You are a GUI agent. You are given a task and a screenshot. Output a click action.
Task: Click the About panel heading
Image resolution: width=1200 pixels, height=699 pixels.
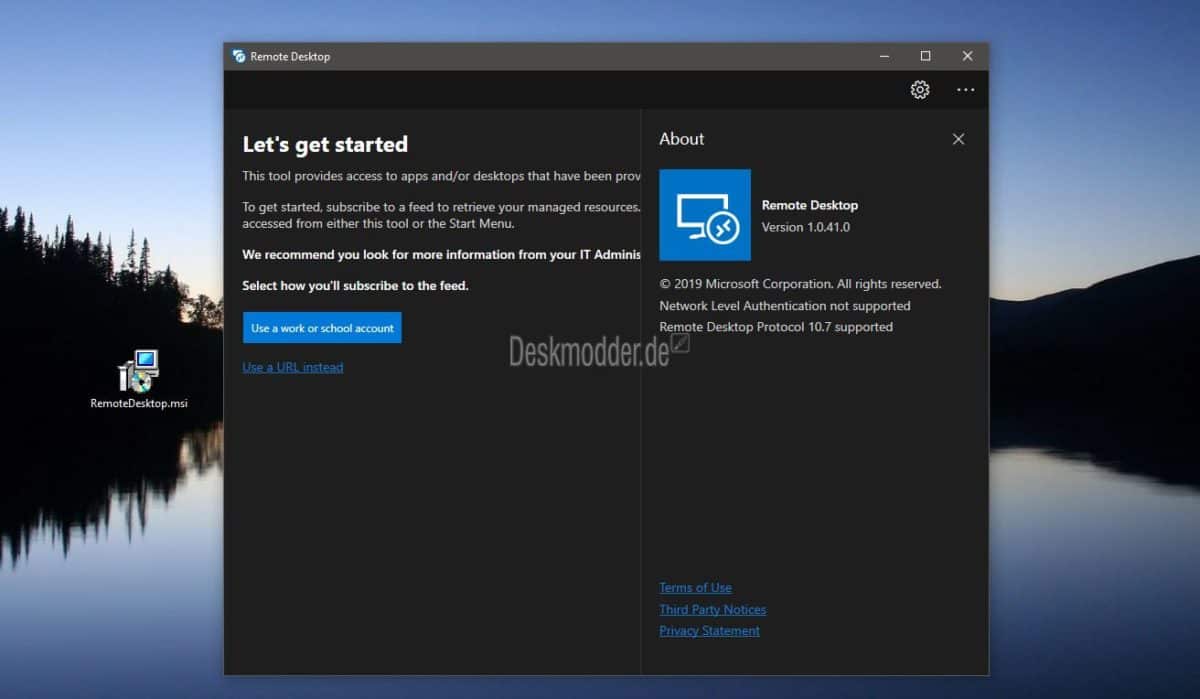pyautogui.click(x=682, y=139)
